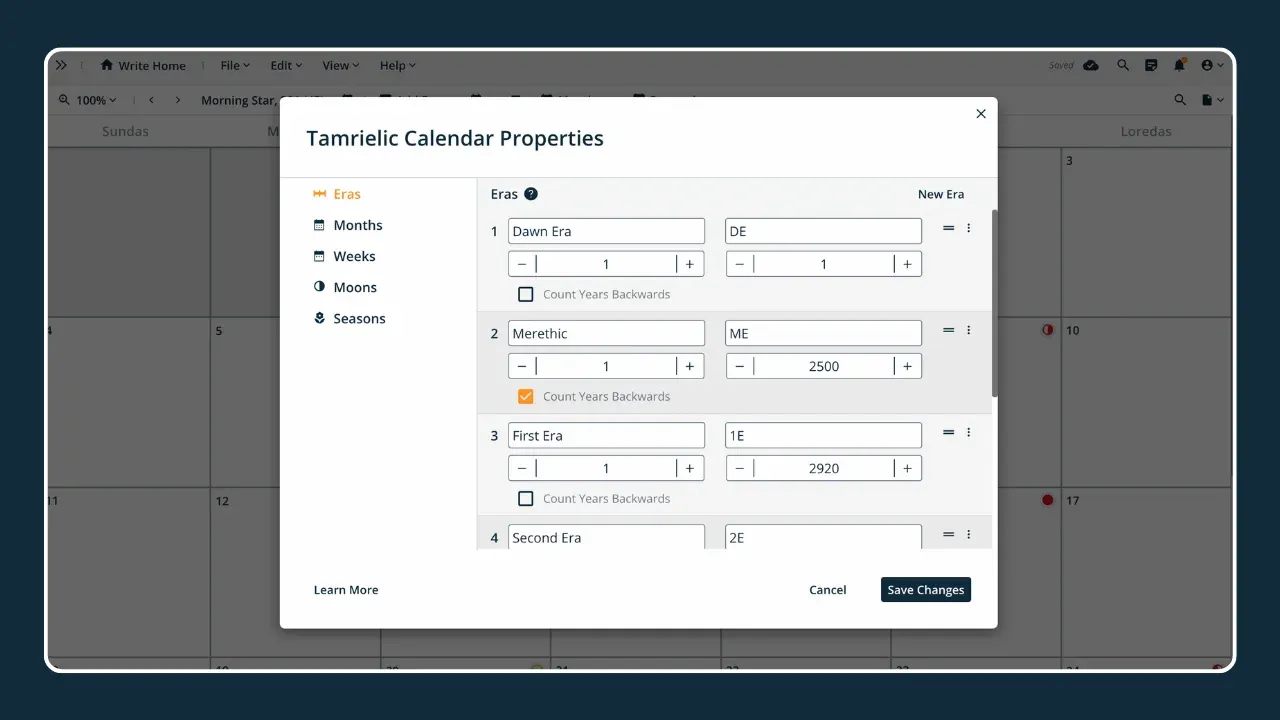Open the three-dot menu for Dawn Era
This screenshot has width=1280, height=720.
[968, 229]
